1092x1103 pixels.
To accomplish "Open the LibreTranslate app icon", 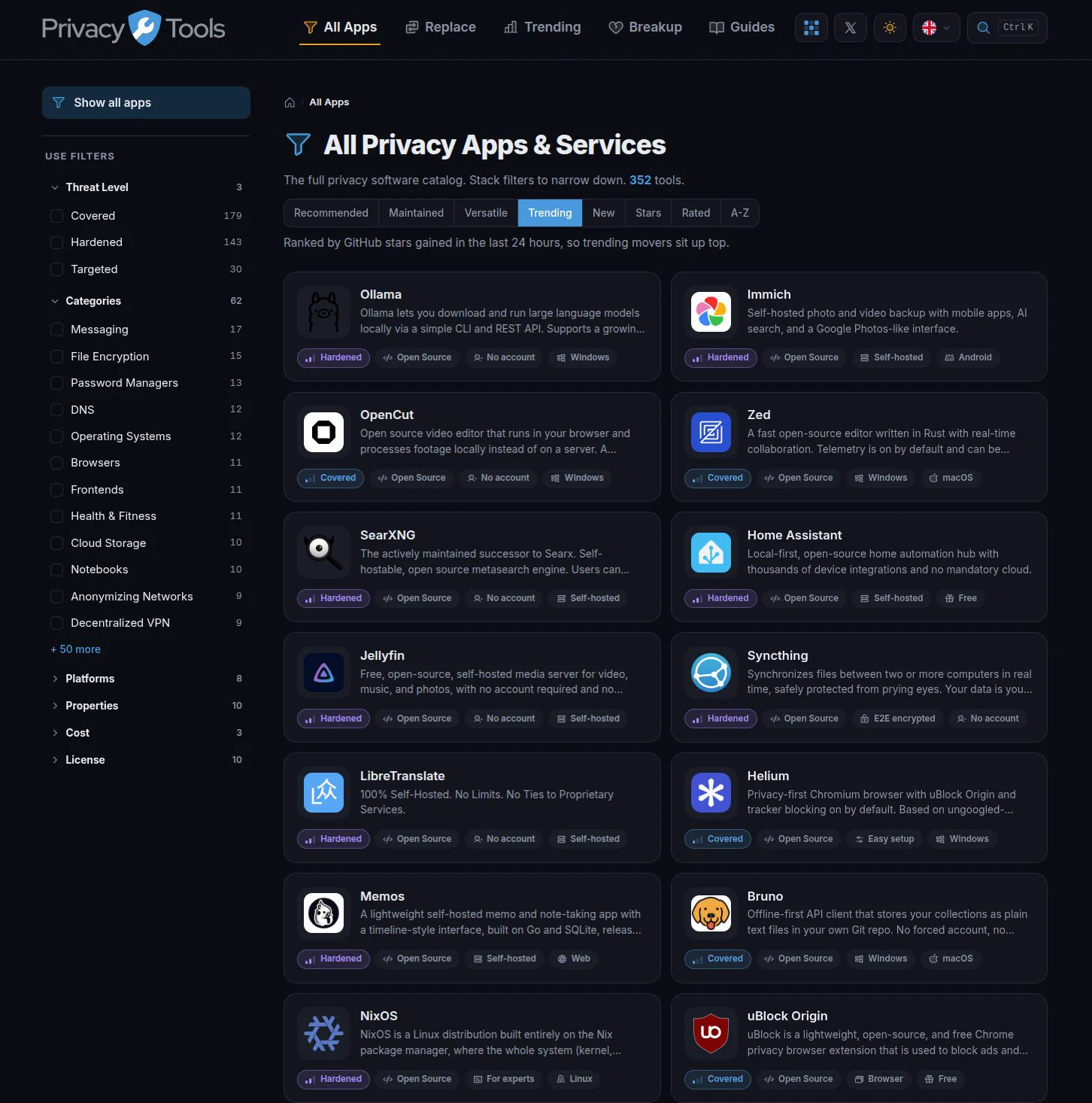I will click(323, 793).
